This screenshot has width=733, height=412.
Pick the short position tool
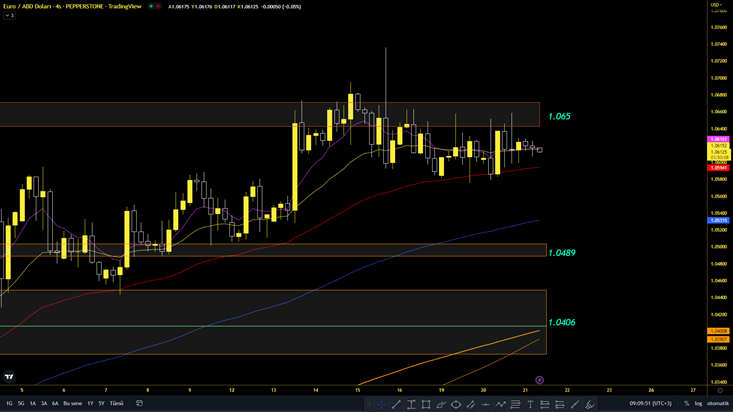click(560, 404)
